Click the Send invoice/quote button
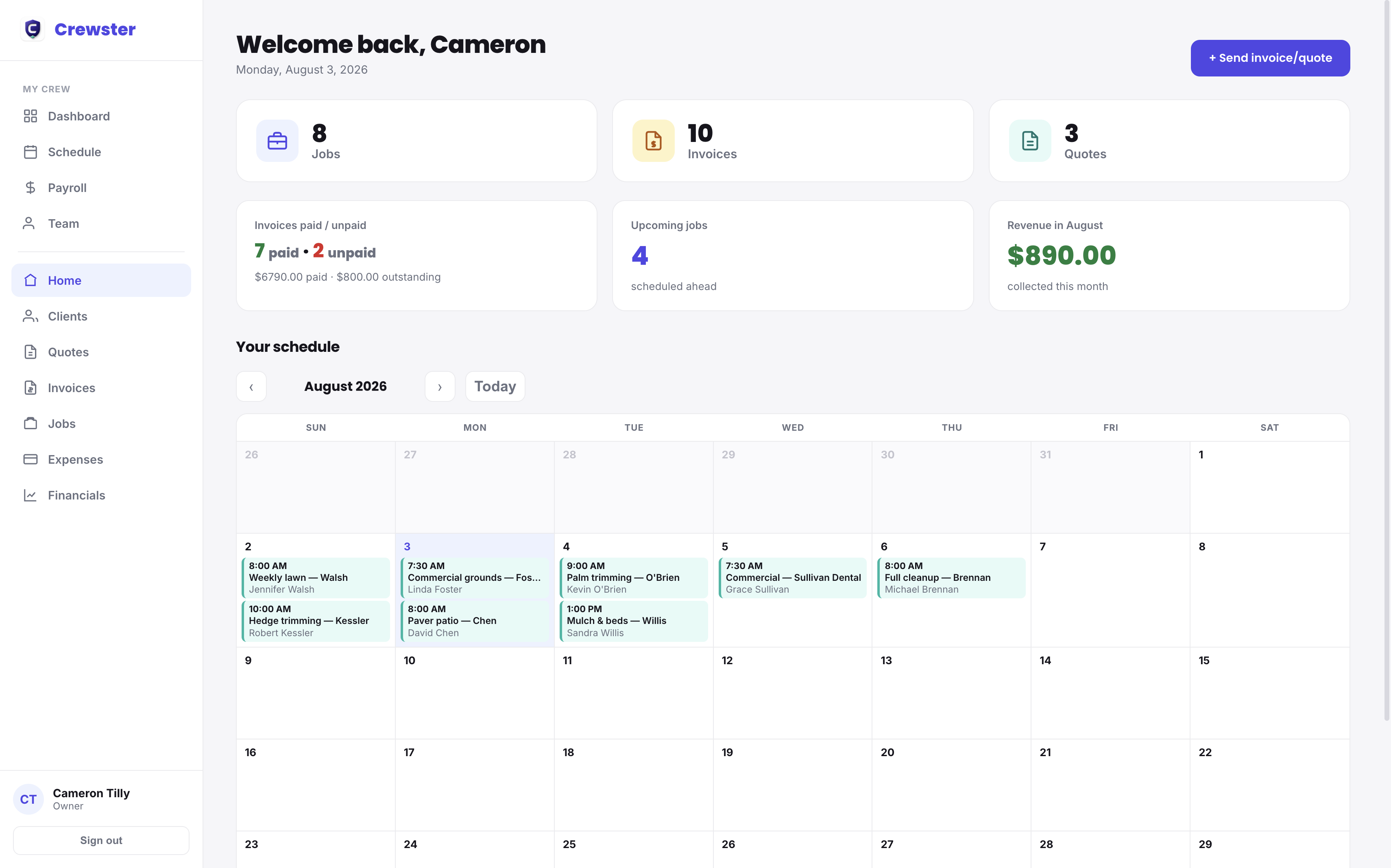This screenshot has height=868, width=1391. (1270, 58)
